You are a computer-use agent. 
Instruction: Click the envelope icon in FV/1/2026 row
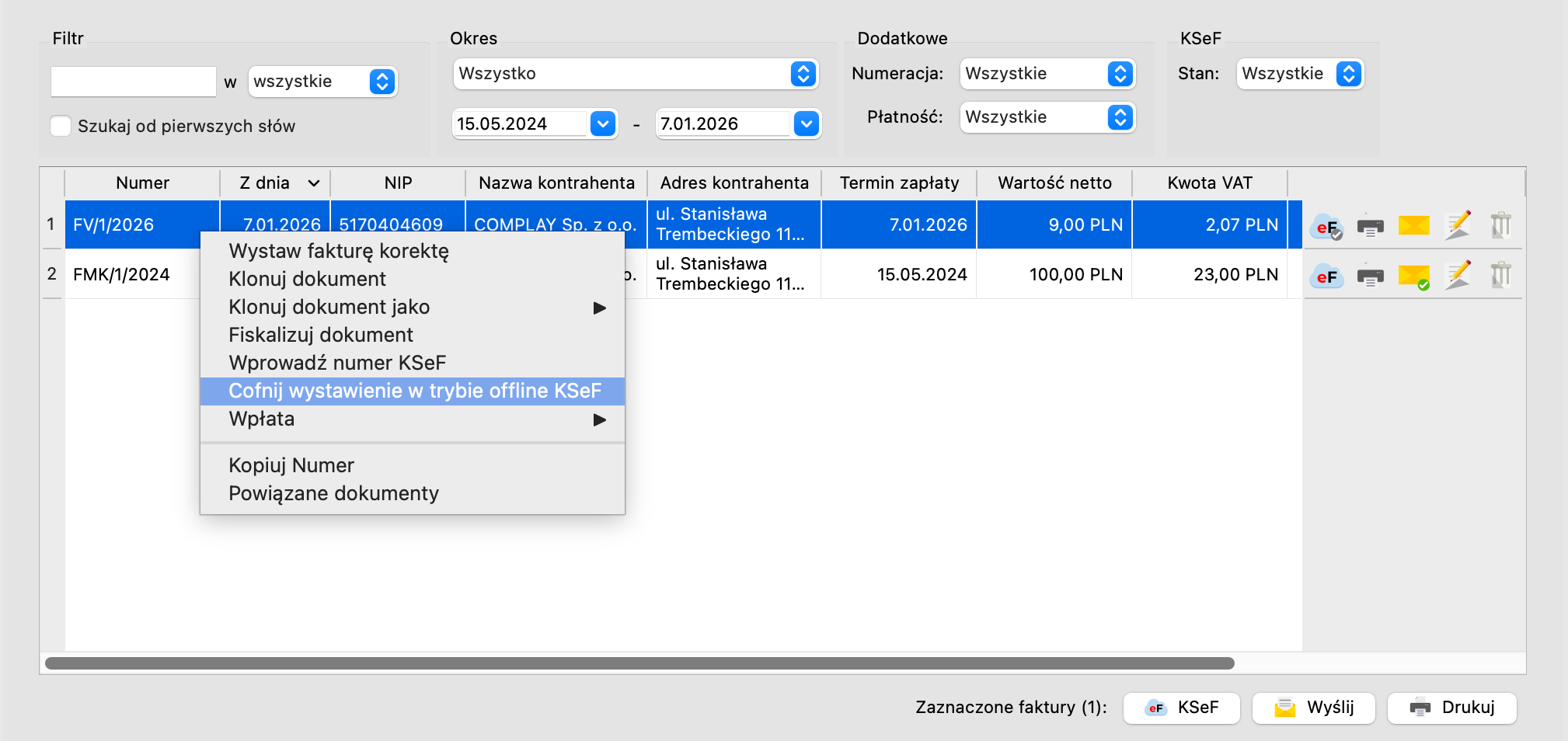(1413, 225)
